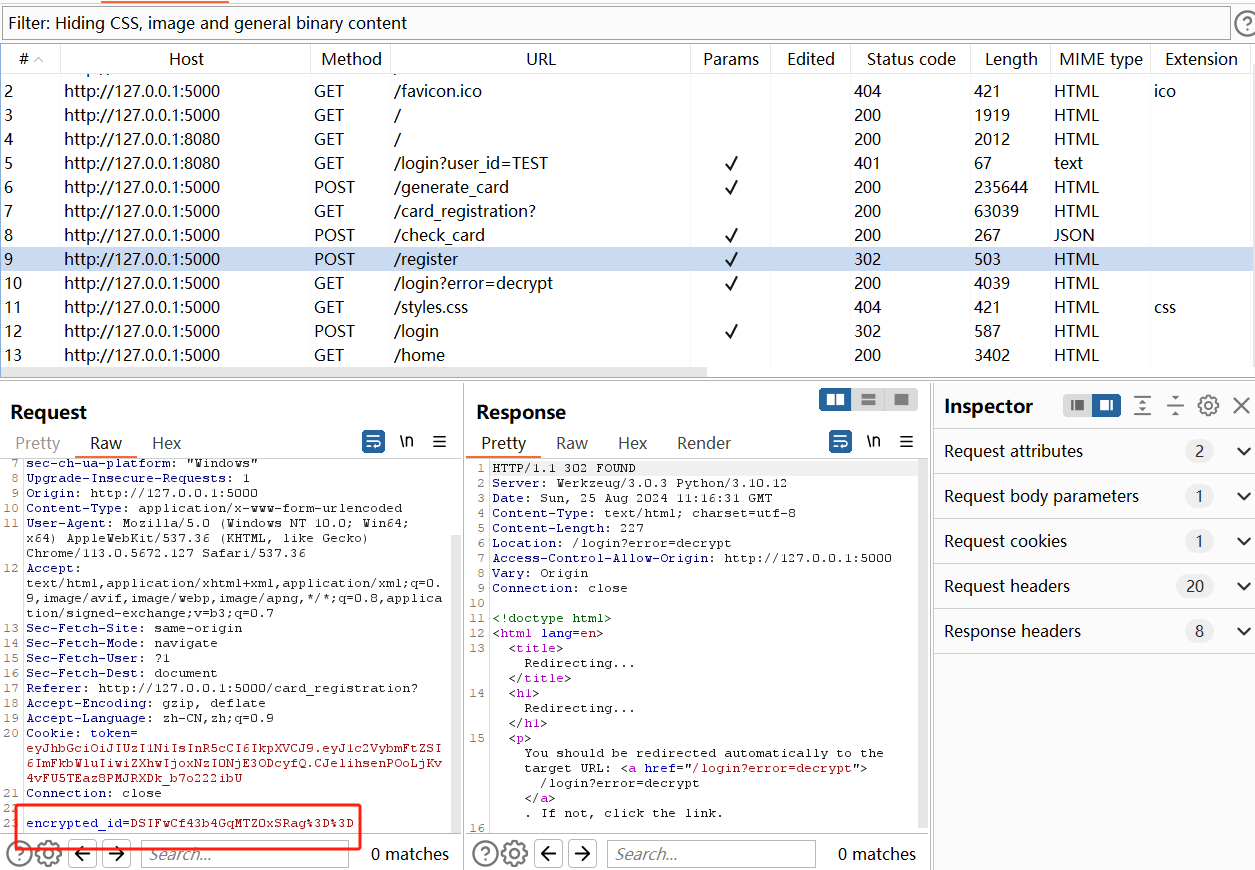Collapse all Inspector sections icon
Viewport: 1255px width, 870px height.
pyautogui.click(x=1175, y=405)
